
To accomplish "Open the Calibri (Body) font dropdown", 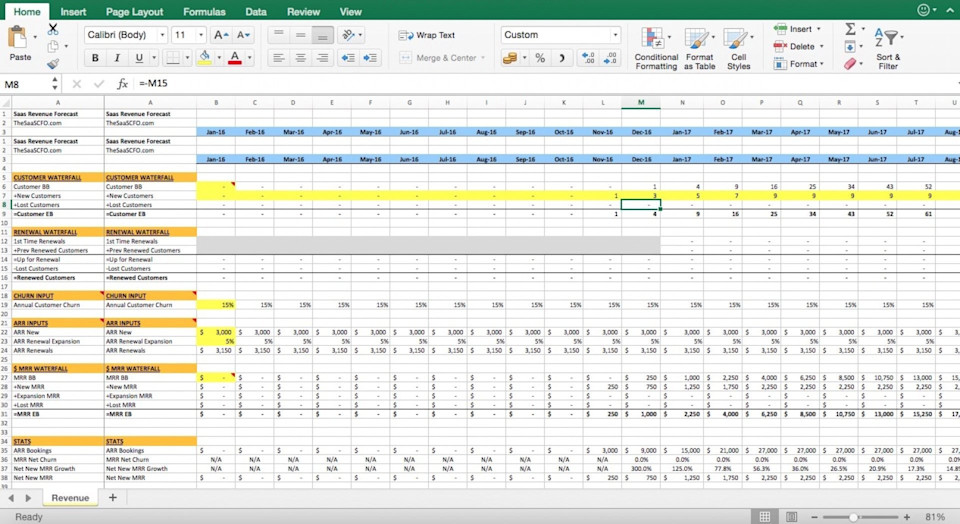I will (126, 35).
